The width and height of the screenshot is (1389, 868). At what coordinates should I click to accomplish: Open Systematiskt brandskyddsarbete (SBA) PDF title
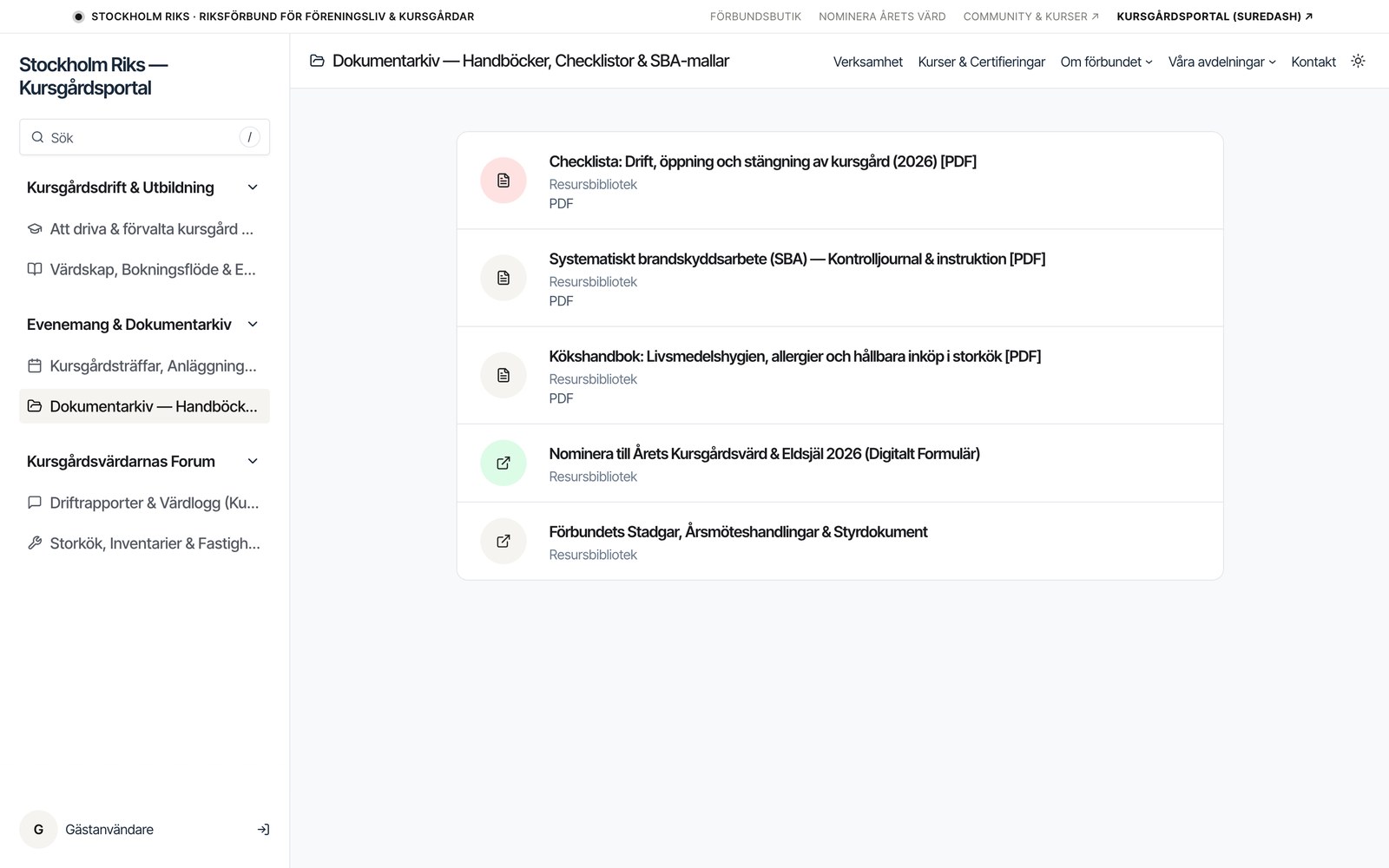point(797,259)
